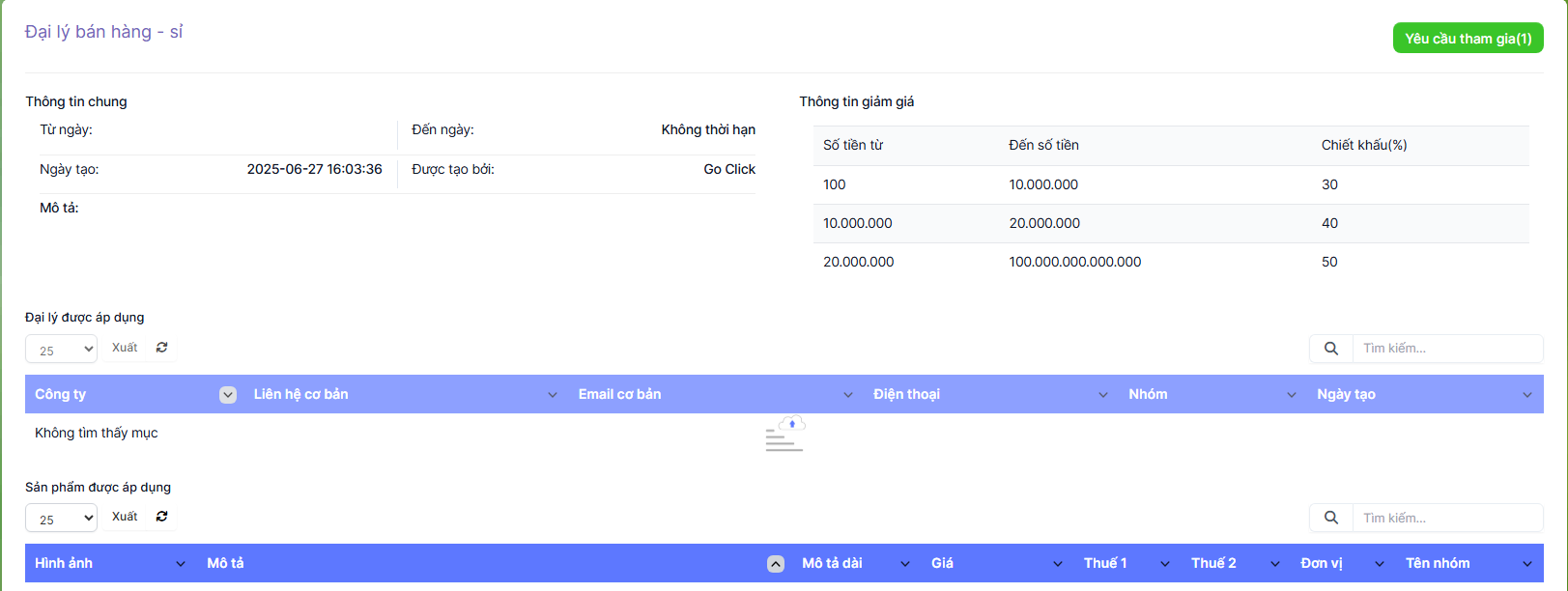The width and height of the screenshot is (1568, 591).
Task: Expand sort arrow on Điện thoại column
Action: tap(1103, 395)
